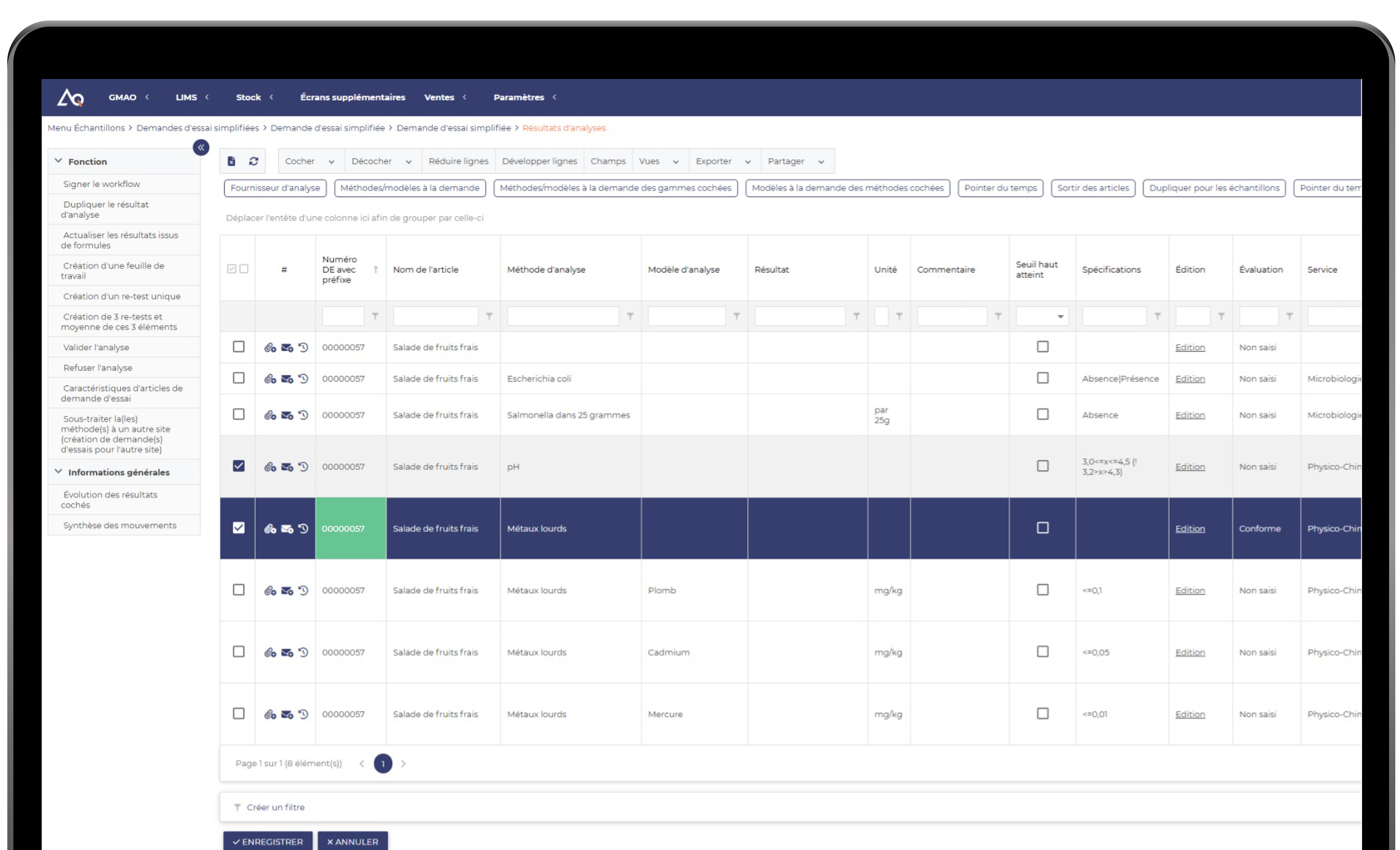Viewport: 1400px width, 850px height.
Task: Click the export document icon
Action: pyautogui.click(x=232, y=161)
